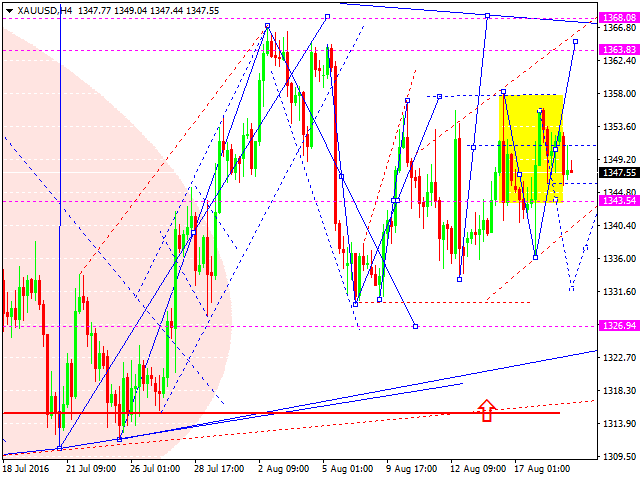
Task: Click the red up-arrow marker on the chart
Action: [487, 410]
